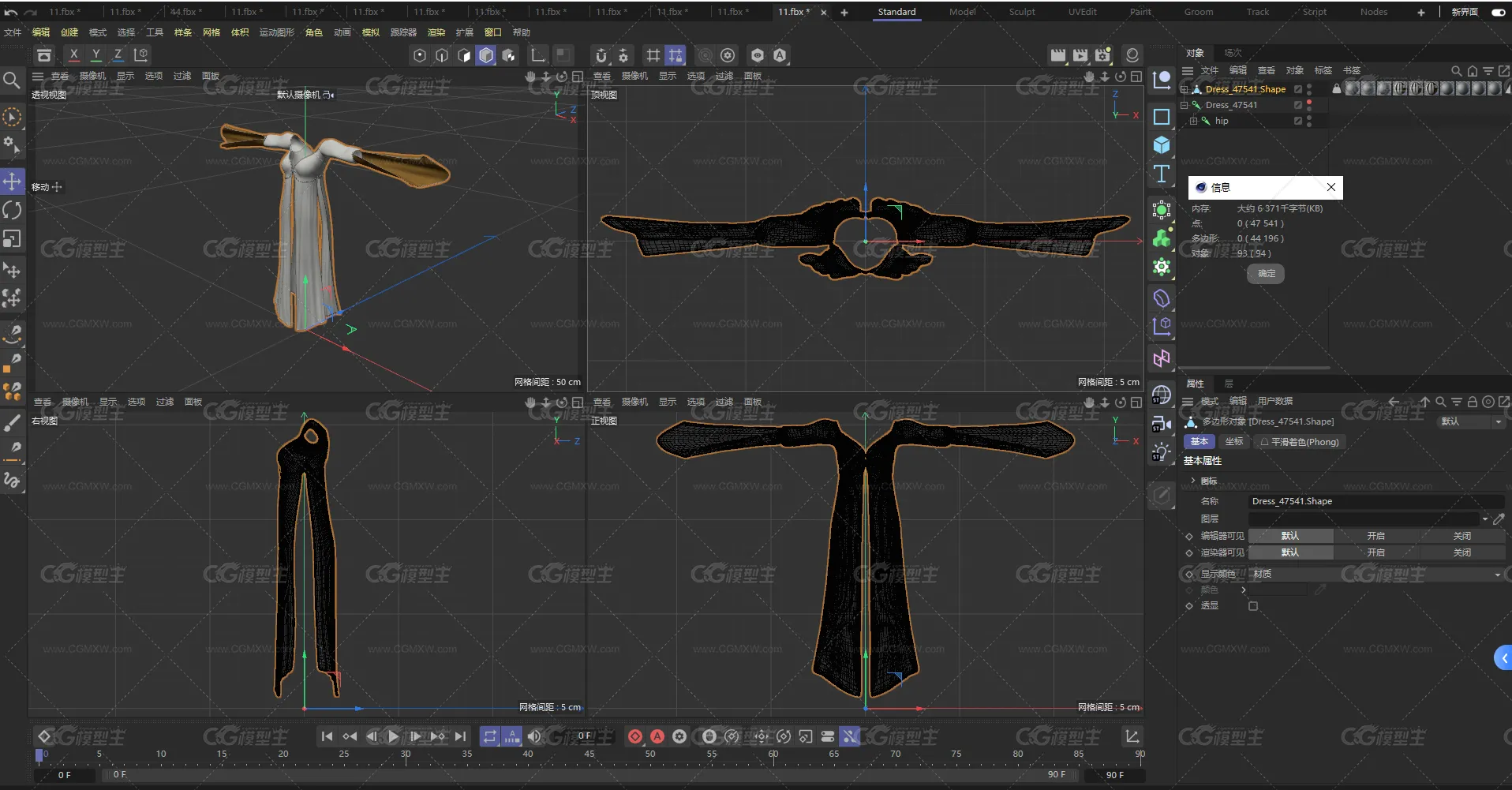Toggle the coordinate system icon next to Z

(x=140, y=55)
